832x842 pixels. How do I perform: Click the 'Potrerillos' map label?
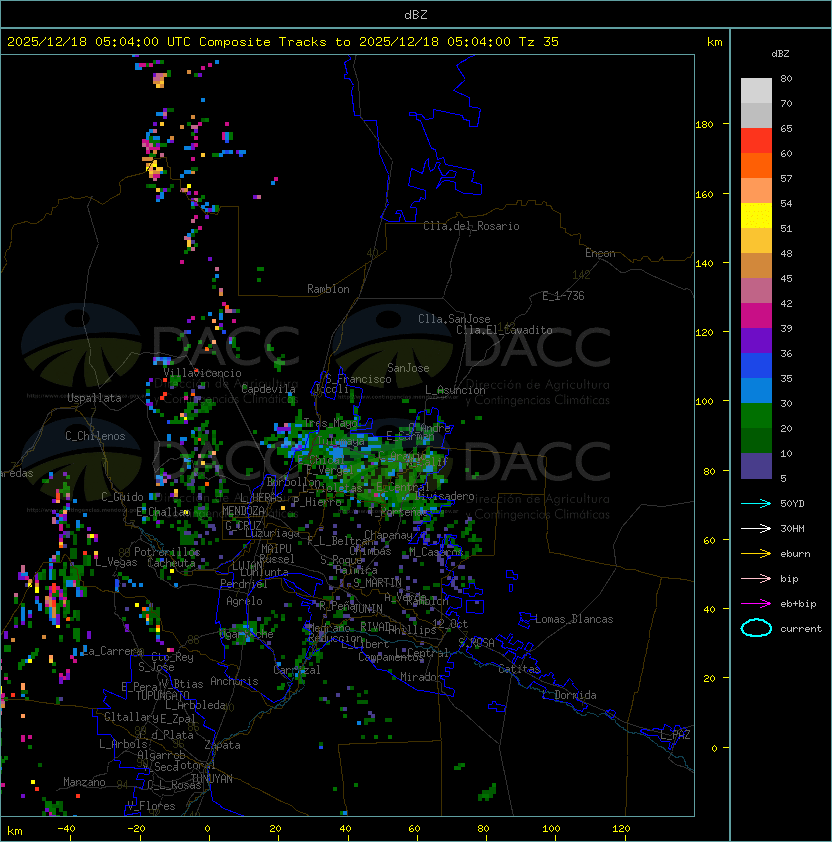167,552
